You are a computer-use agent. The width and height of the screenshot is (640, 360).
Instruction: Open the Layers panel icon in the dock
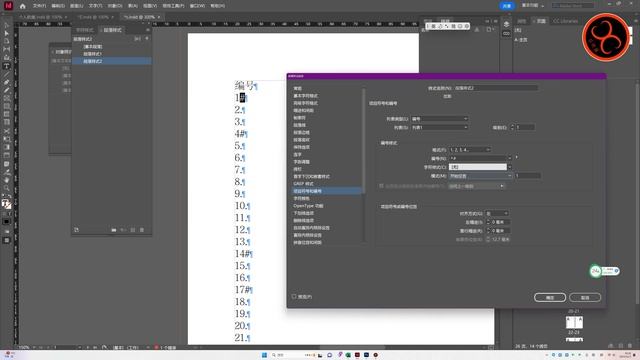506,24
